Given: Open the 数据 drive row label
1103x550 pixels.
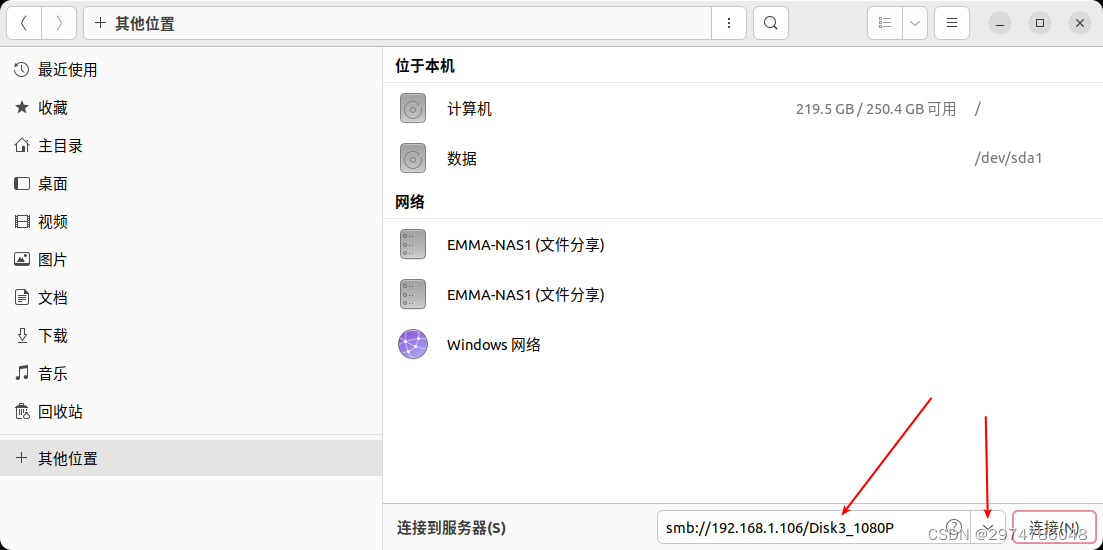Looking at the screenshot, I should [462, 159].
